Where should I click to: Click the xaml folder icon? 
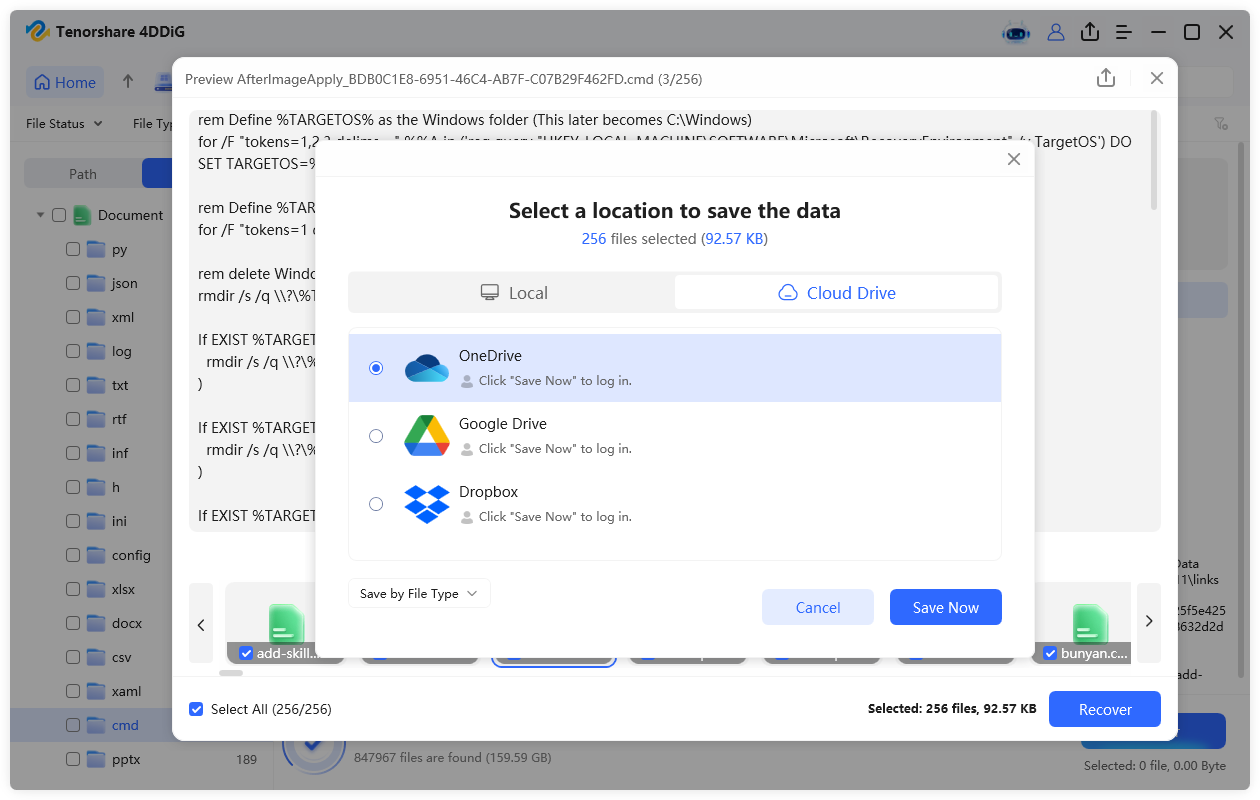tap(96, 691)
